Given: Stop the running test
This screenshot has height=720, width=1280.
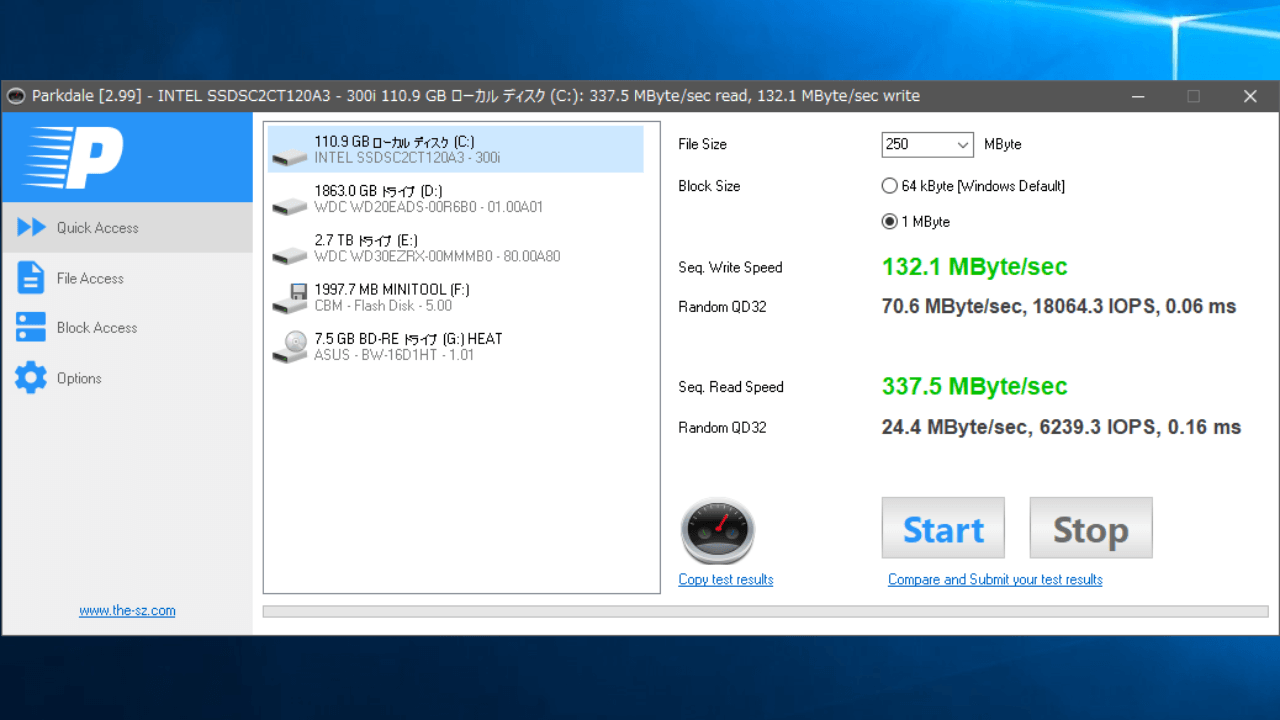Looking at the screenshot, I should (x=1091, y=528).
